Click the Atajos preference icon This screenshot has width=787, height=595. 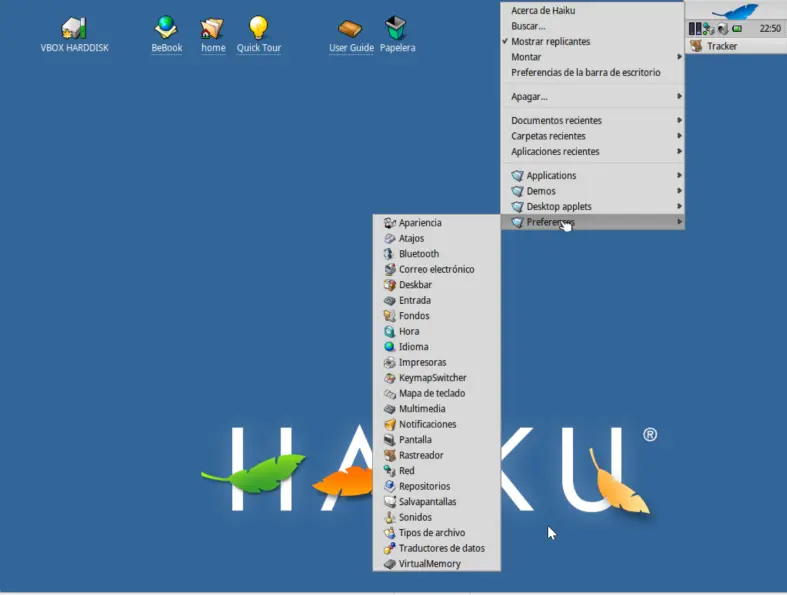[389, 238]
